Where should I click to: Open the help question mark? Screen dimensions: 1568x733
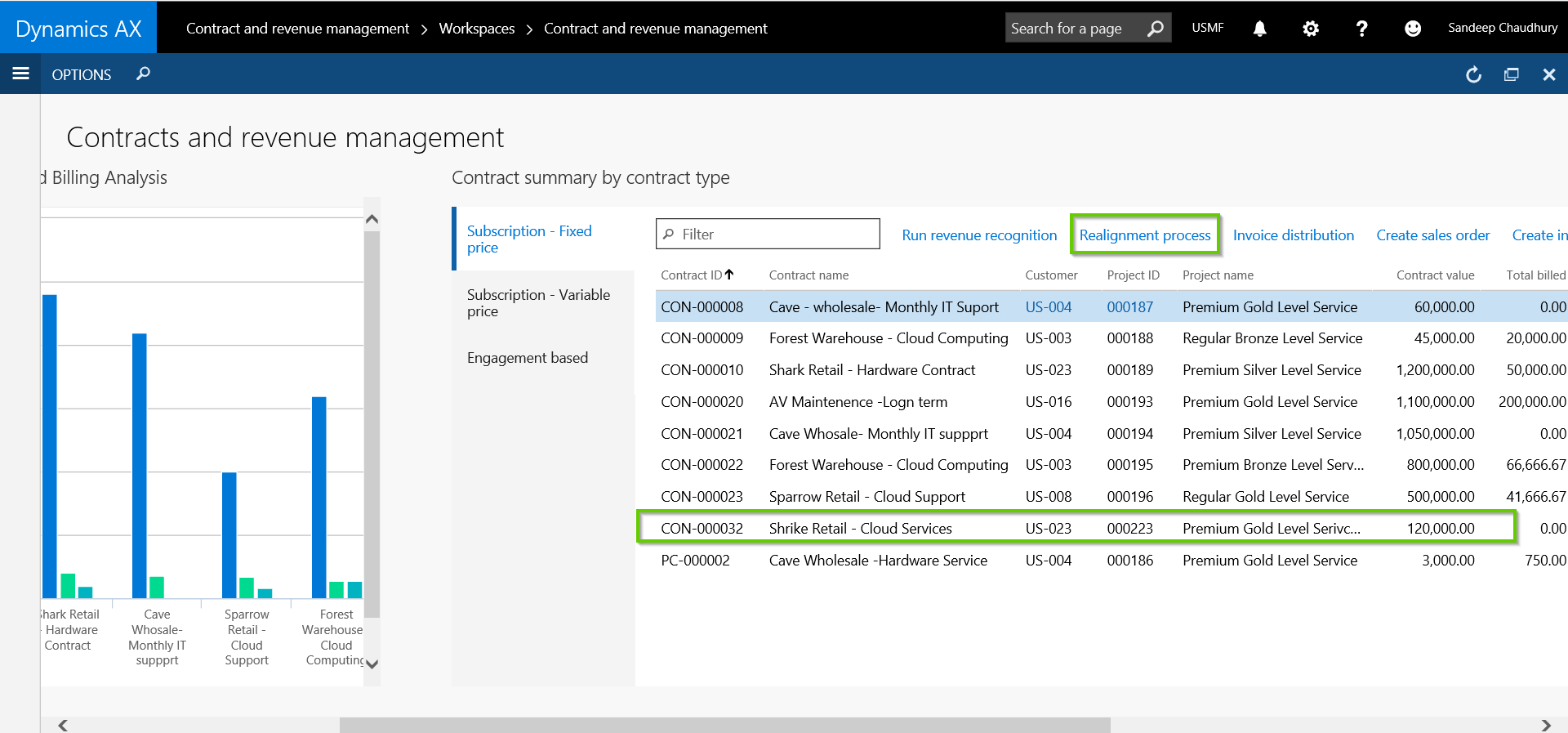(1361, 29)
